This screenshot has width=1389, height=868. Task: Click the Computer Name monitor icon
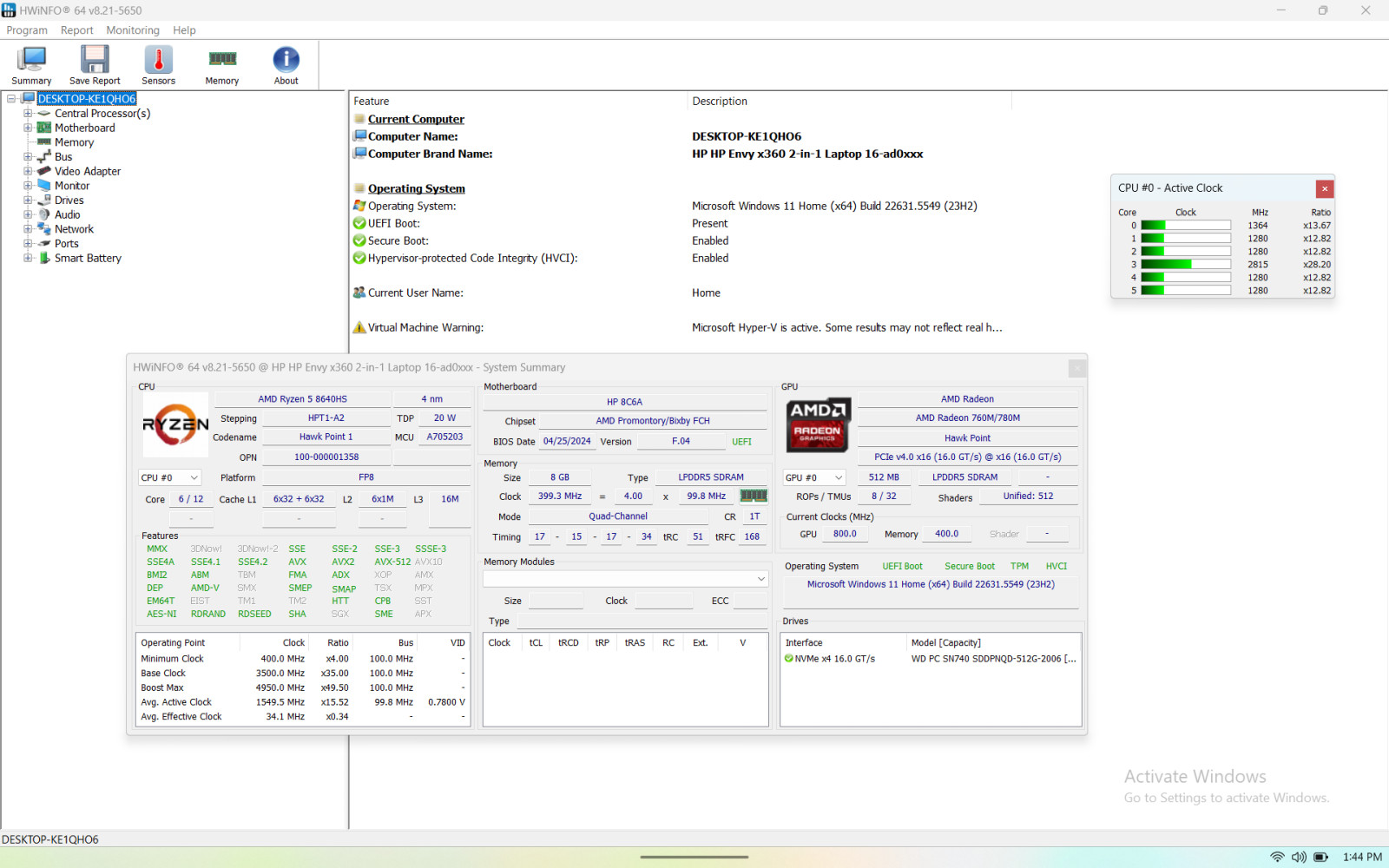click(359, 136)
